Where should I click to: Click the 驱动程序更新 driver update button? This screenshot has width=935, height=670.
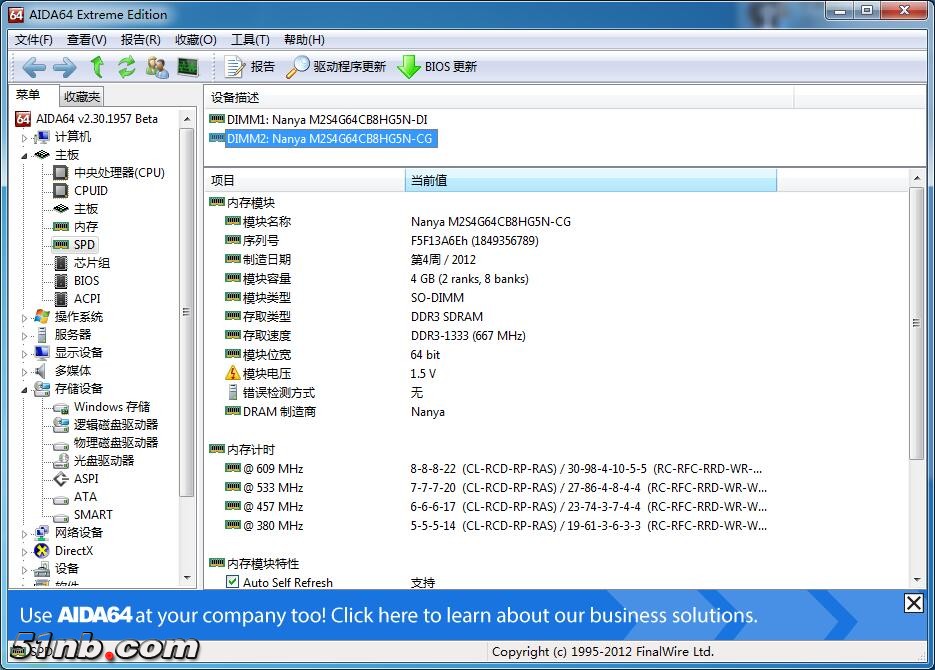click(x=336, y=67)
